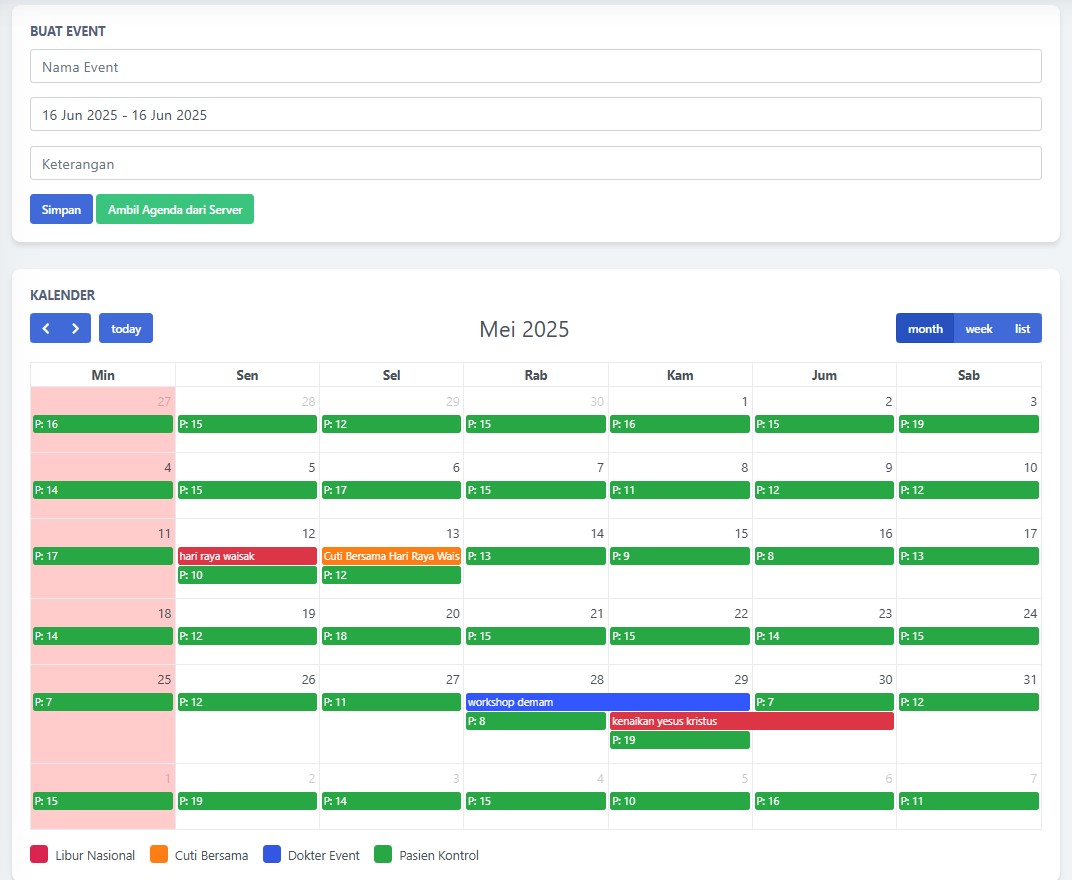The width and height of the screenshot is (1072, 880).
Task: Select the kenaikan yesus kristus event
Action: 751,721
